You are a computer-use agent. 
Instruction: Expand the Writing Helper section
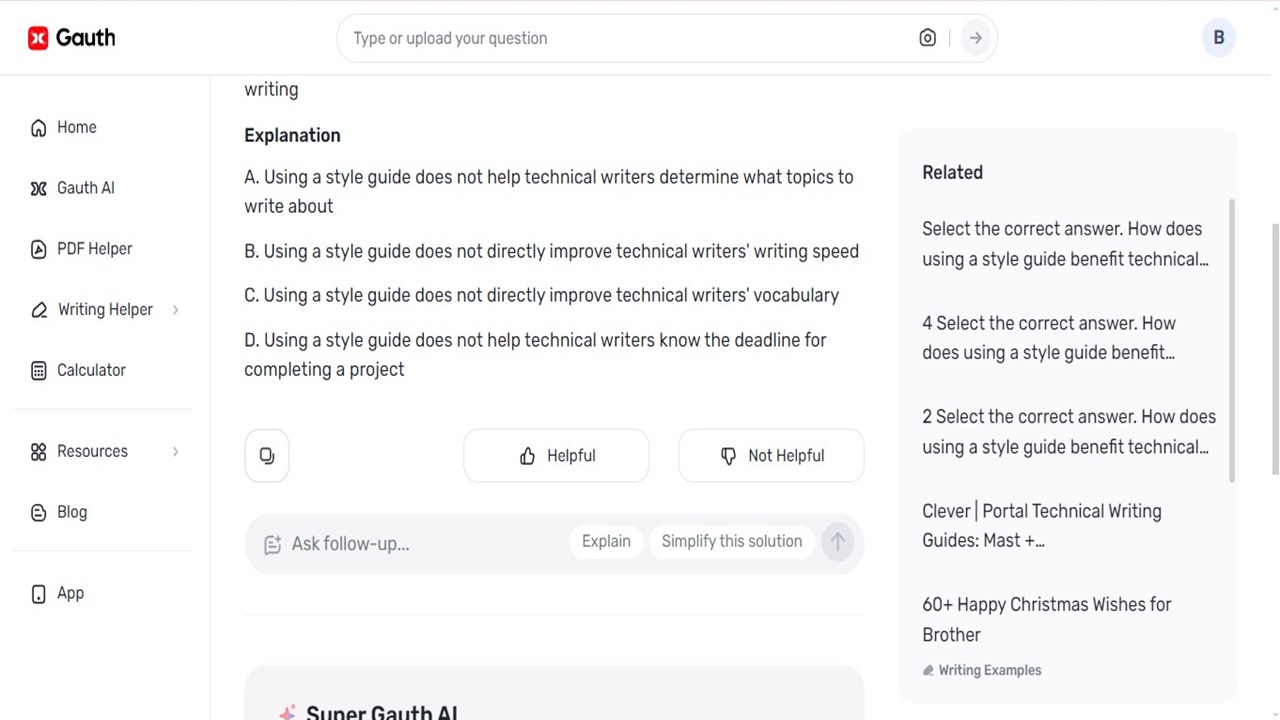pyautogui.click(x=105, y=309)
